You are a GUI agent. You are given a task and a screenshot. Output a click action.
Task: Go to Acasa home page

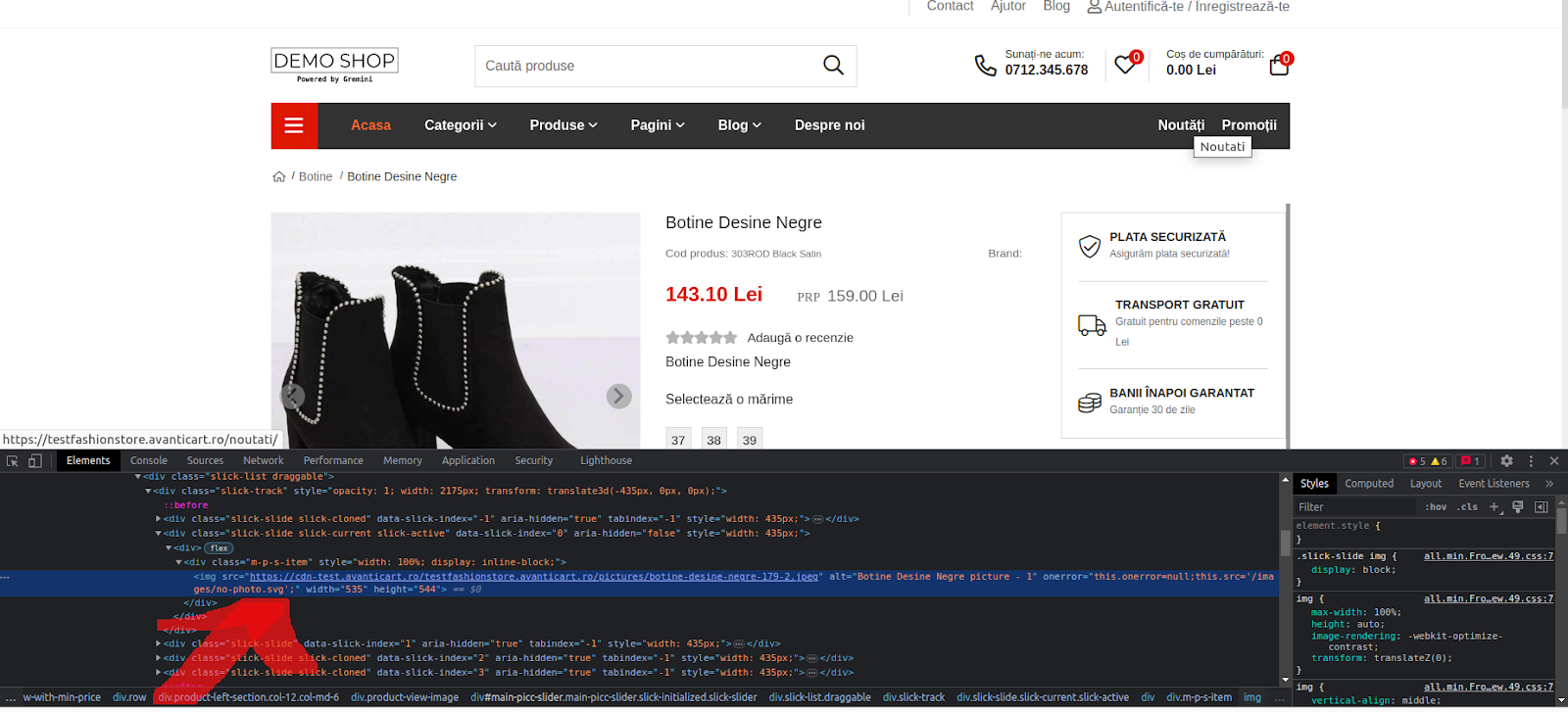coord(370,125)
